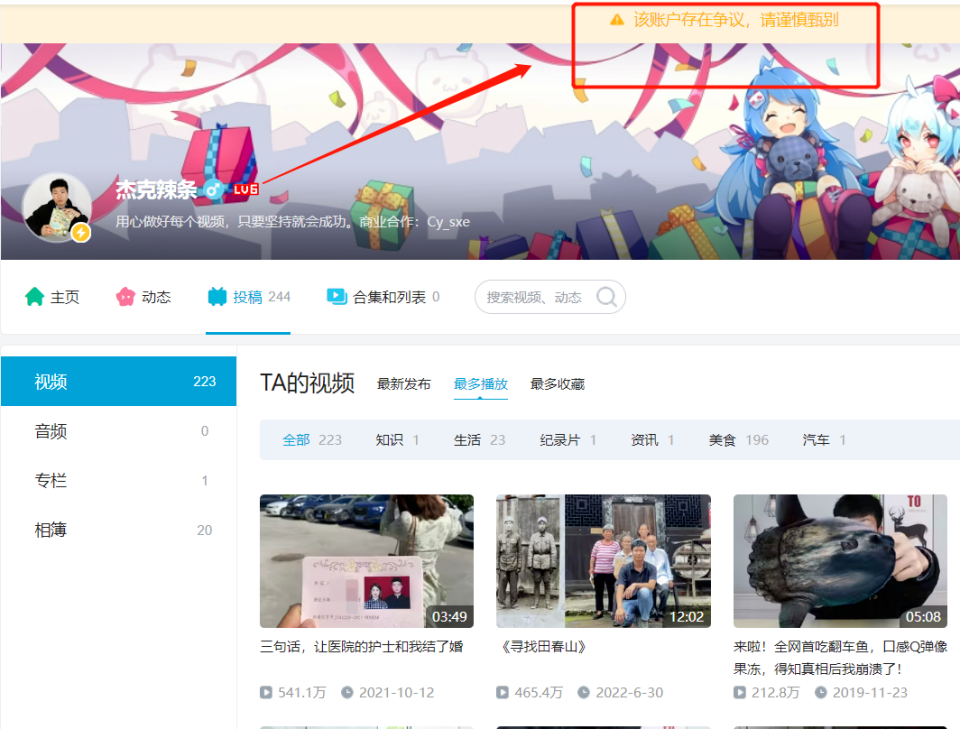The image size is (960, 729).
Task: Open video title 三句话，让医院的护士和我结了婚
Action: 361,646
